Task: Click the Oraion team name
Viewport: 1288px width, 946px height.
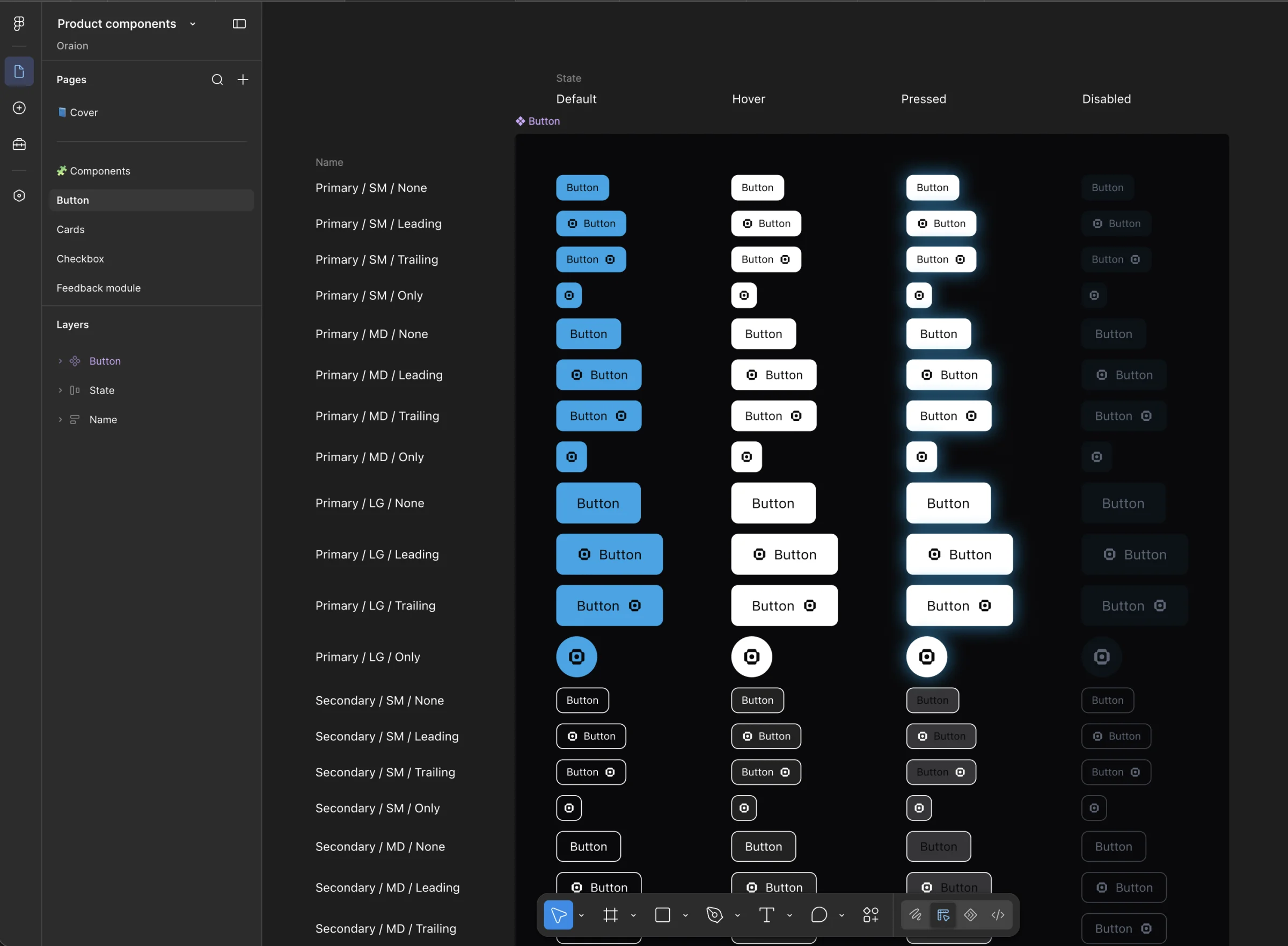Action: (x=72, y=46)
